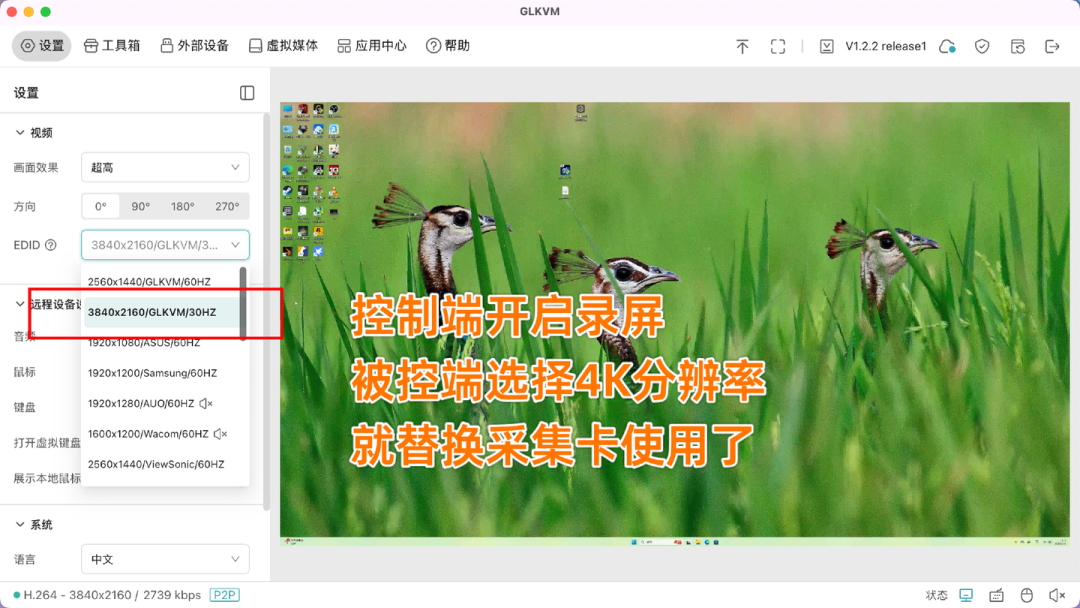Click the V1.2.2 release1 version label
The image size is (1080, 608).
pyautogui.click(x=886, y=46)
